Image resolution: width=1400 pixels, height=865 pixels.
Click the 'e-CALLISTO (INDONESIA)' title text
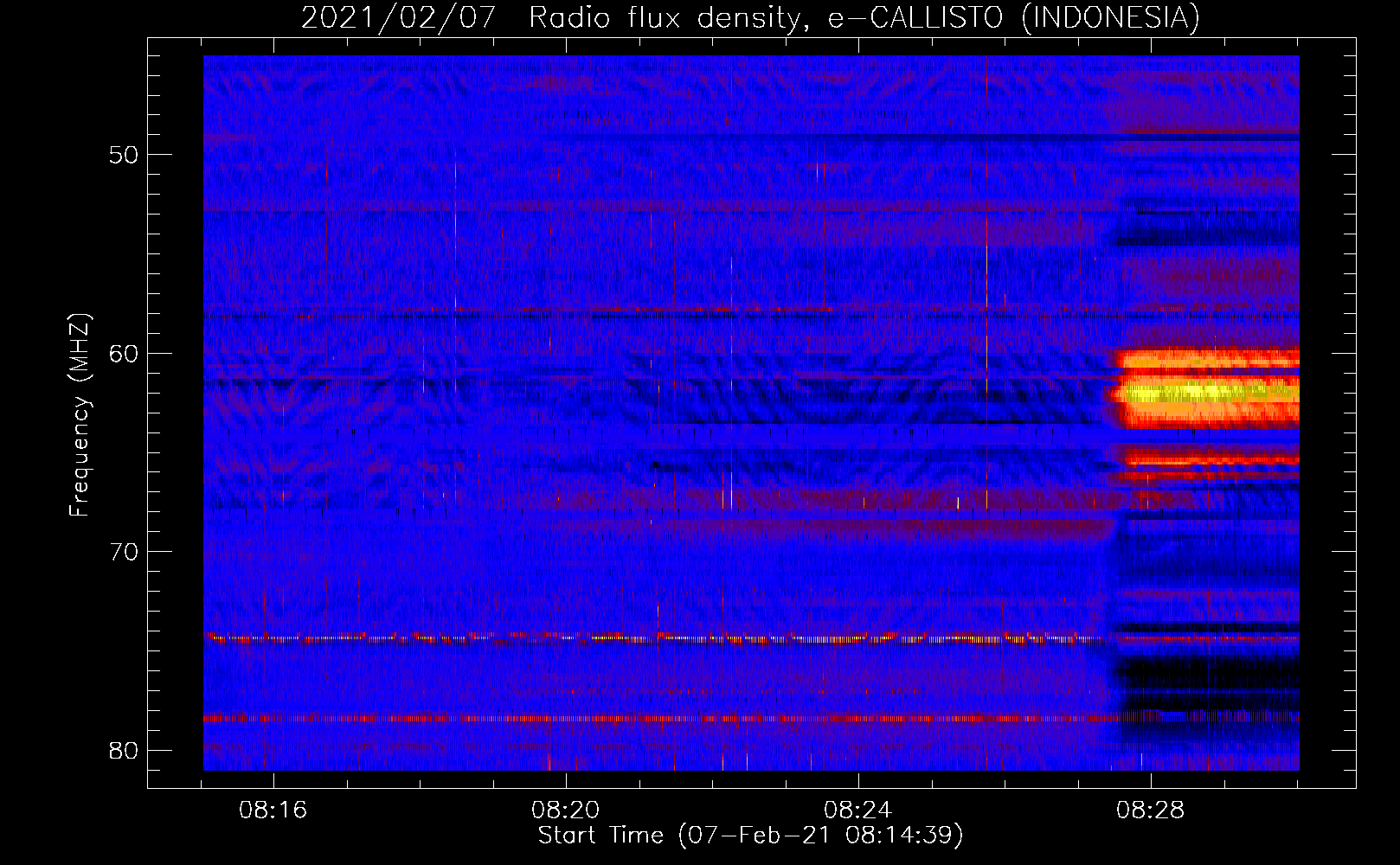(x=1014, y=17)
